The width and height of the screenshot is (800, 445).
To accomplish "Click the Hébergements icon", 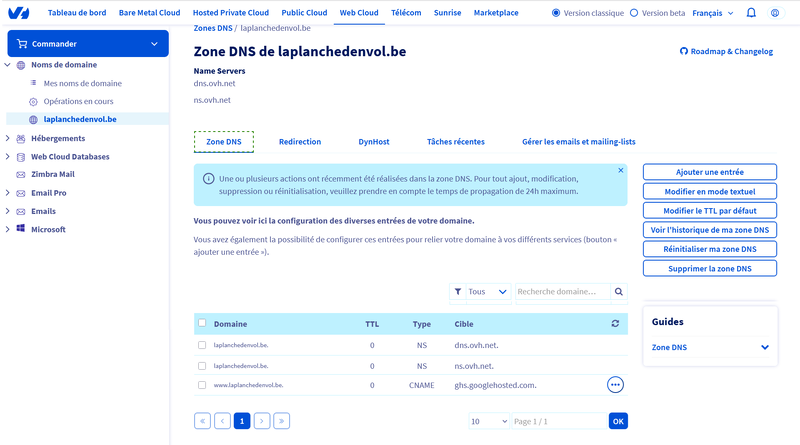I will tap(21, 138).
